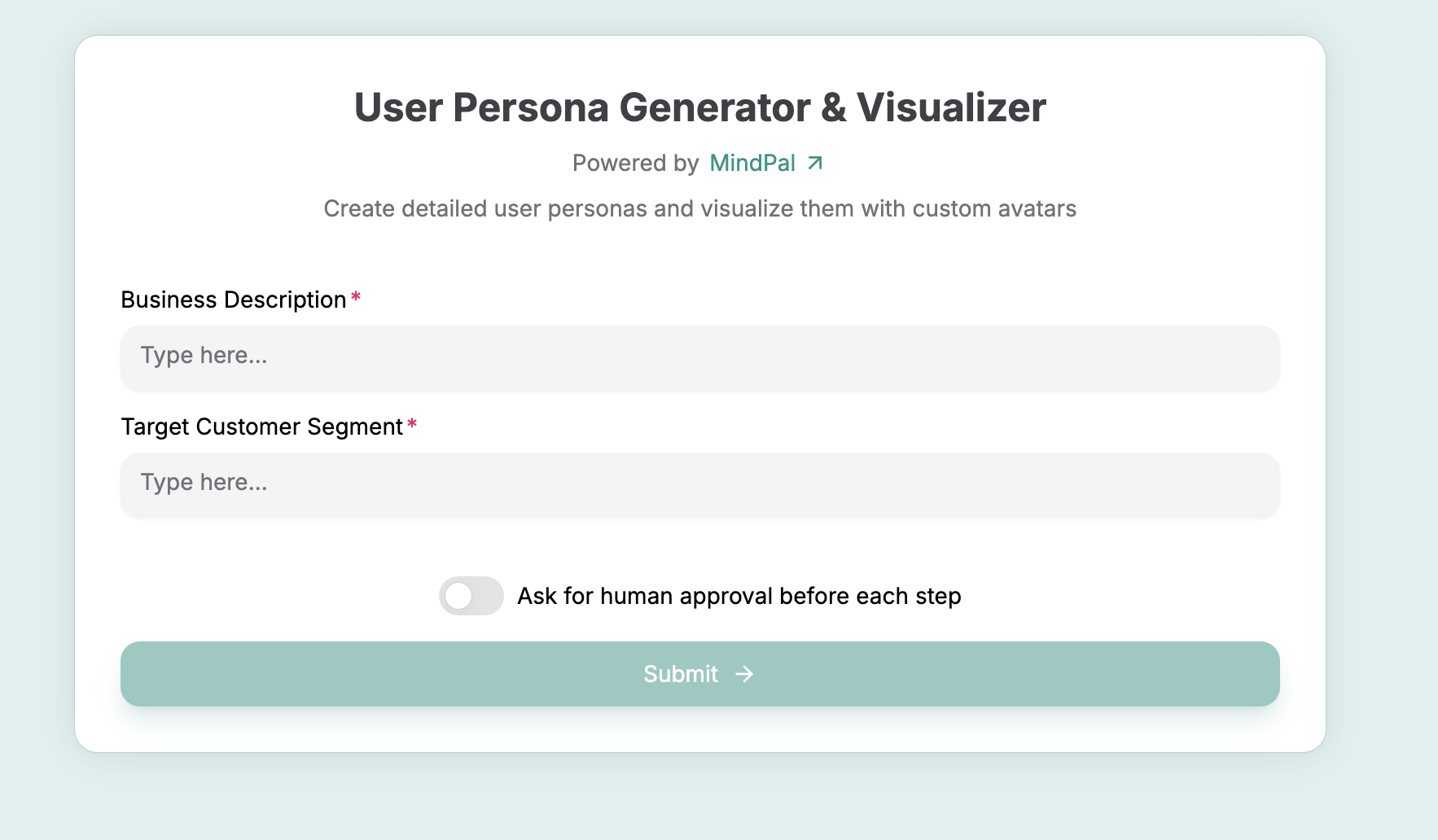Click the red asterisk beside Target Customer Segment
1438x840 pixels.
[412, 425]
